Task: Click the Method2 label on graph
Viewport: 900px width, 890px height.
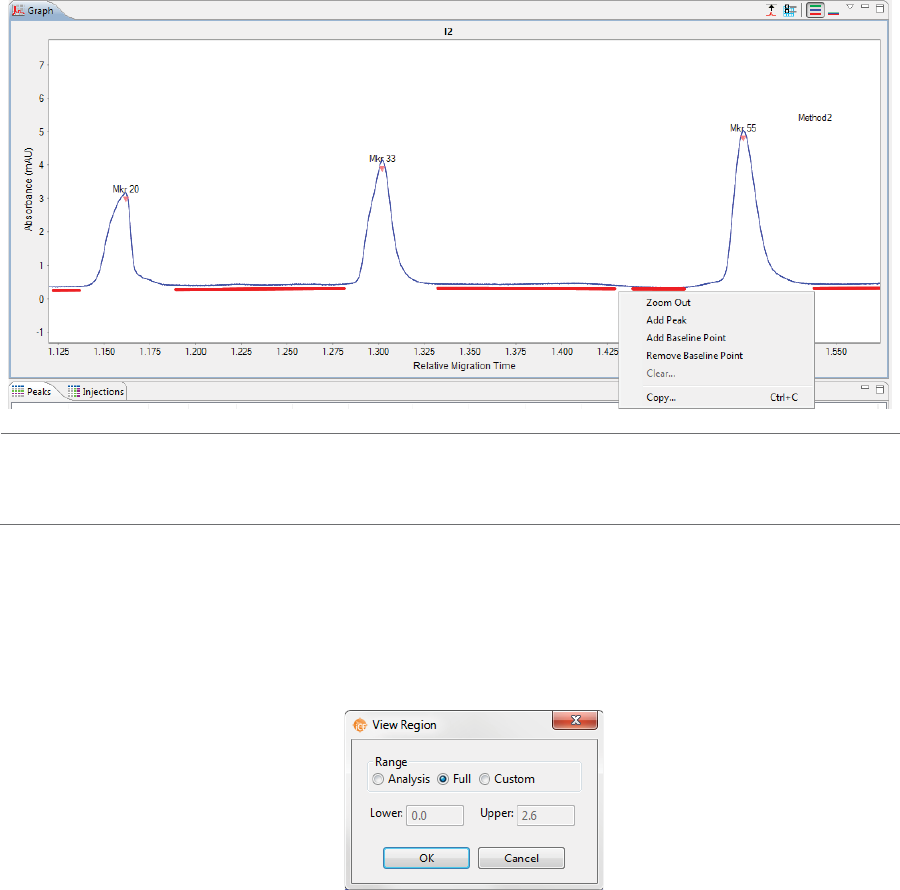Action: click(814, 118)
